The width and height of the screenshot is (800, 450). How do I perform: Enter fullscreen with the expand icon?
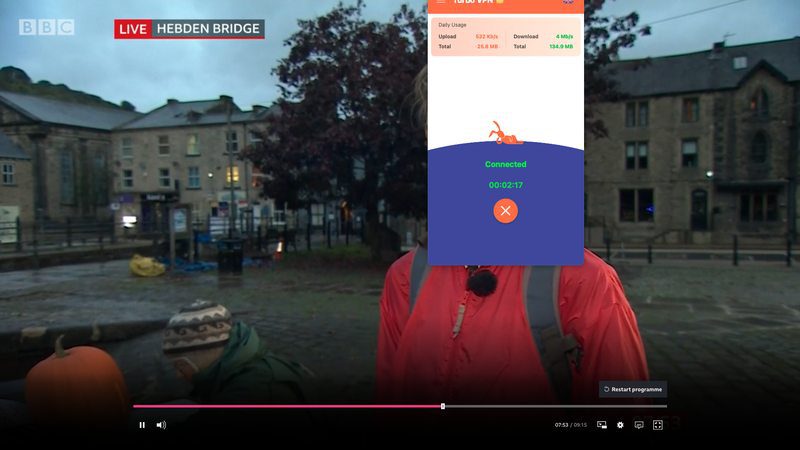(x=658, y=425)
